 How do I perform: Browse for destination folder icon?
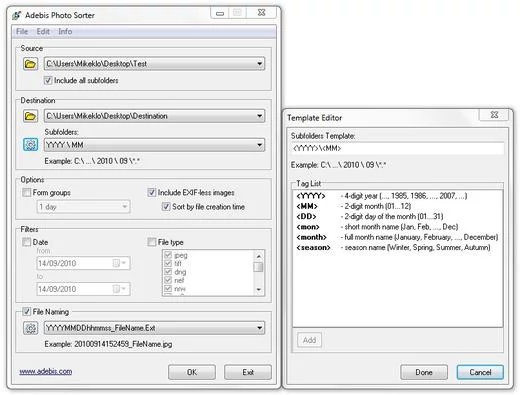pos(30,116)
